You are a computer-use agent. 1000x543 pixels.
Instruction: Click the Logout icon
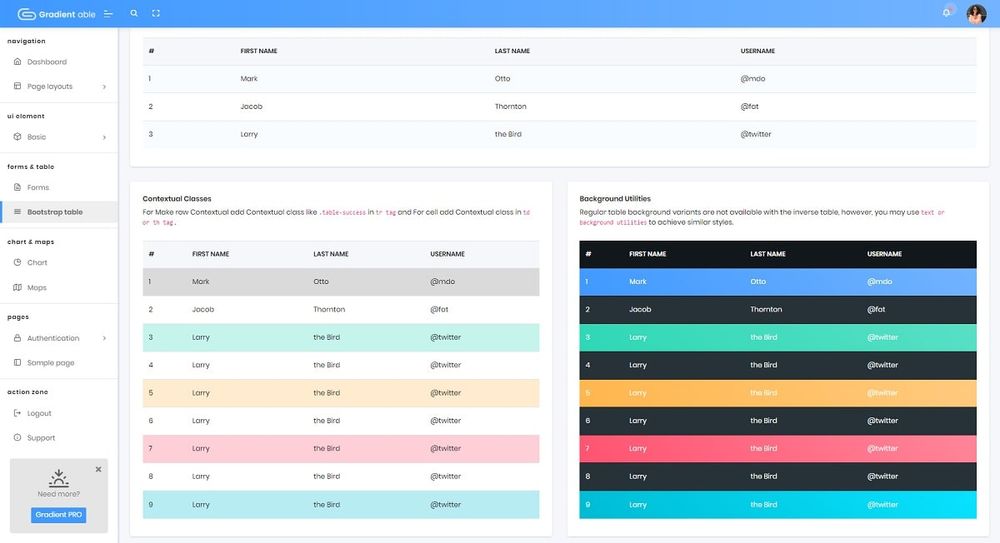pos(17,413)
